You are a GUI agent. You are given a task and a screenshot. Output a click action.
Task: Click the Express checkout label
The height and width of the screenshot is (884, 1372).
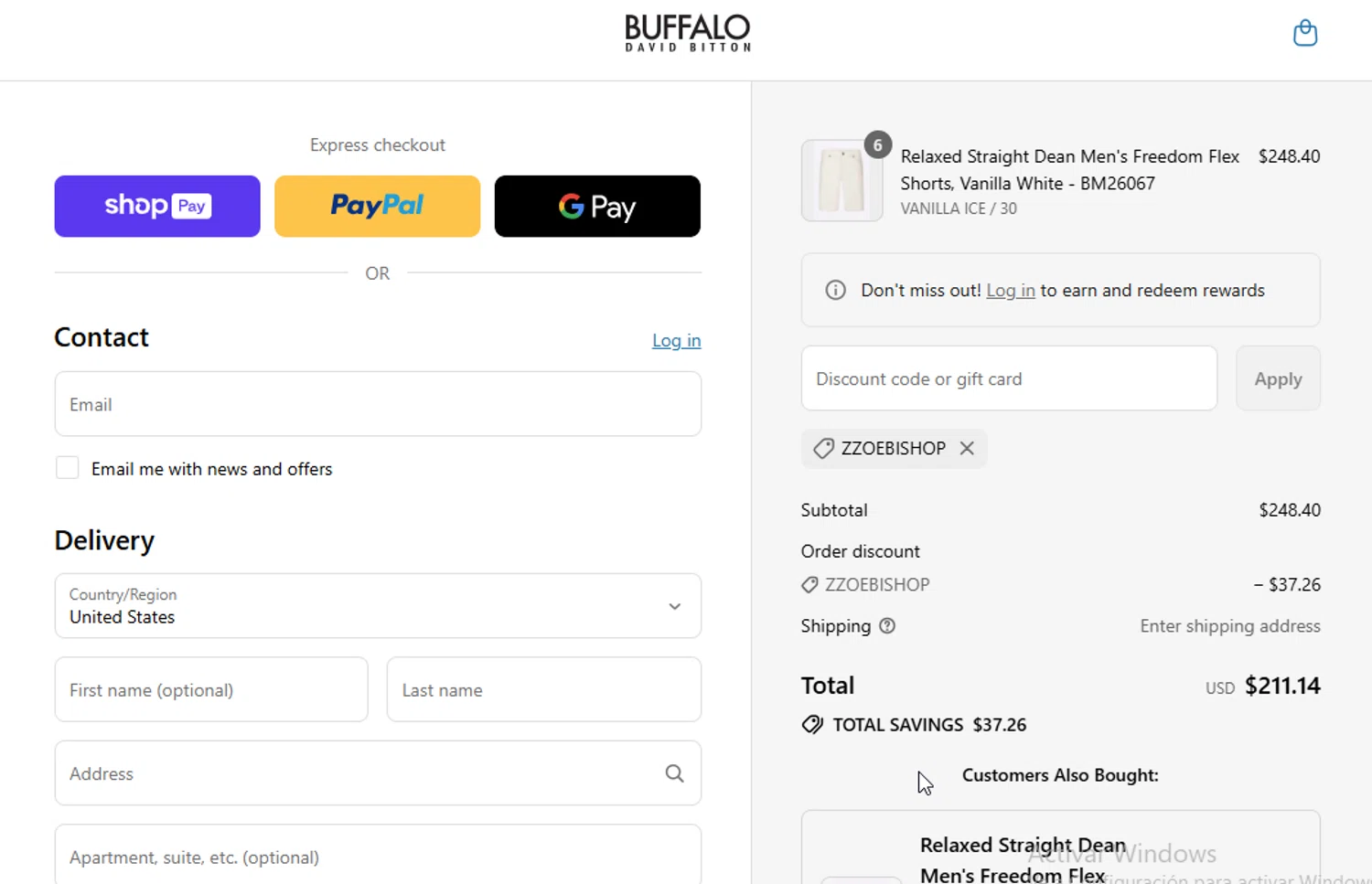[378, 145]
